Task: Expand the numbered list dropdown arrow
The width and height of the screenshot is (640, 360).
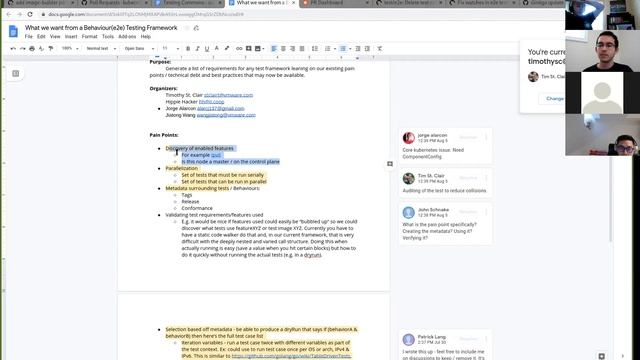Action: pyautogui.click(x=335, y=49)
